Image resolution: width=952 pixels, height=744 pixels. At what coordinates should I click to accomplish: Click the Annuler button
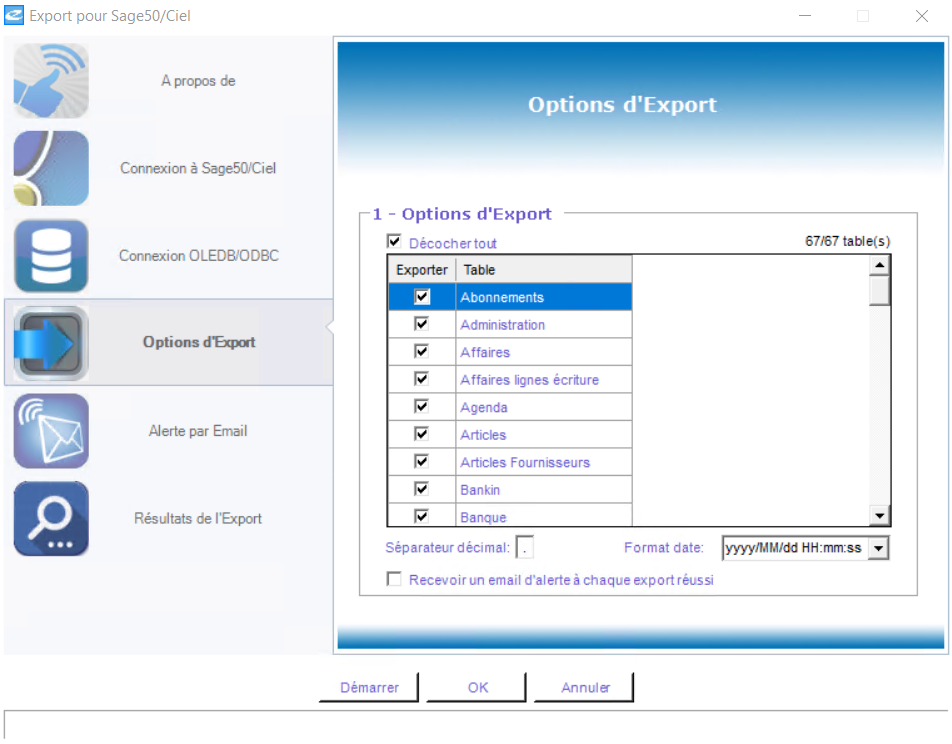(585, 688)
